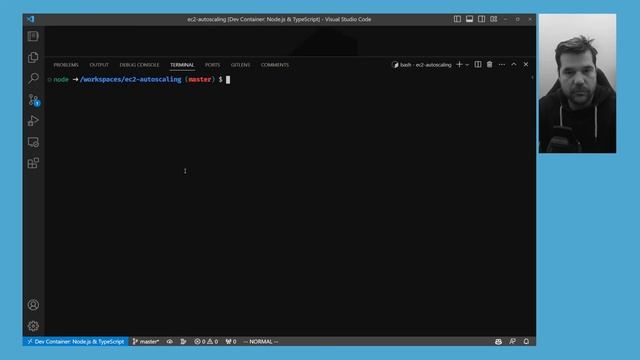This screenshot has height=360, width=640.
Task: Toggle secondary side bar layout icon
Action: [482, 19]
